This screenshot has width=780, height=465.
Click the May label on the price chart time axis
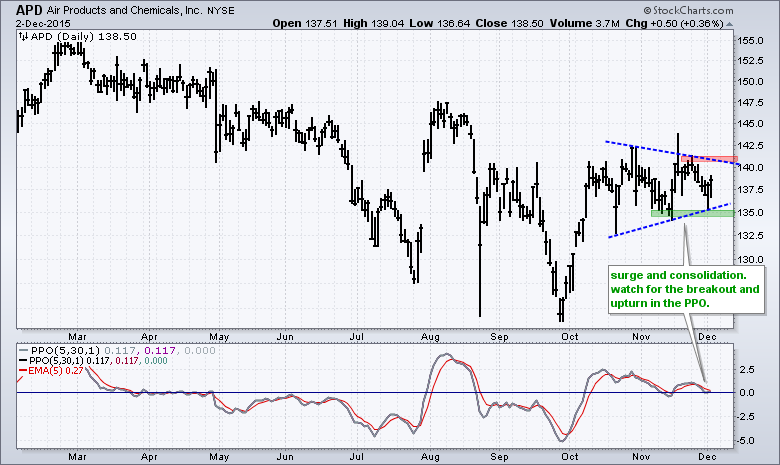(219, 337)
